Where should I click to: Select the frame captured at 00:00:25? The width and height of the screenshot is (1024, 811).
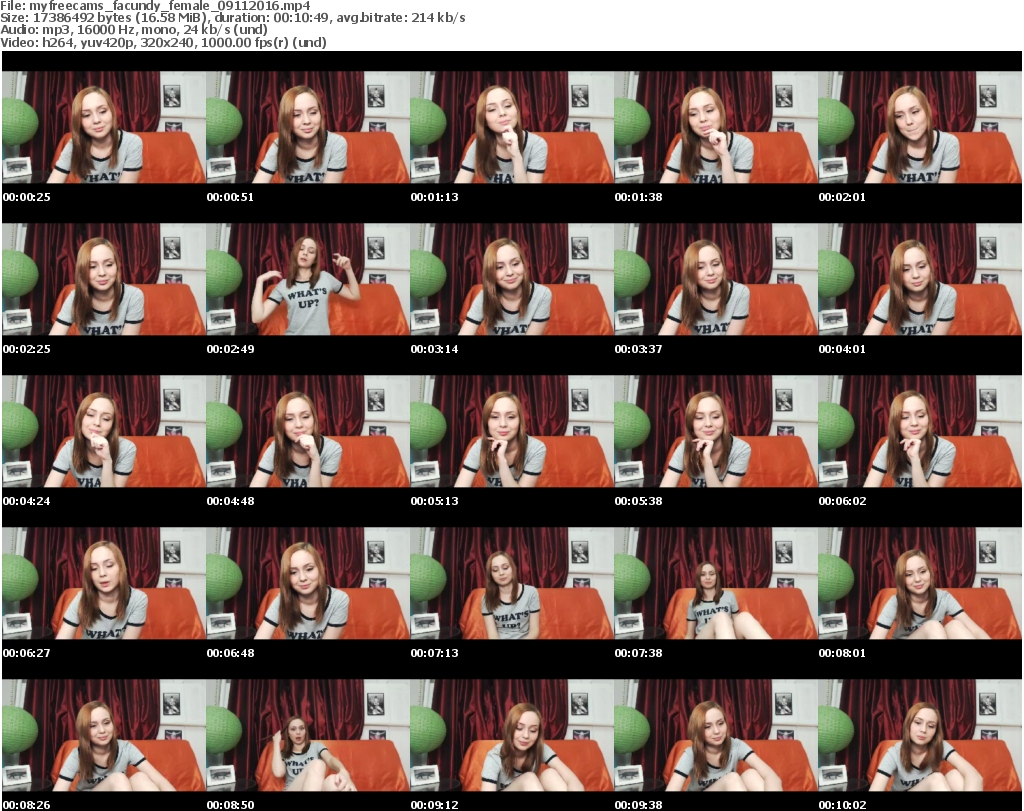click(x=104, y=127)
